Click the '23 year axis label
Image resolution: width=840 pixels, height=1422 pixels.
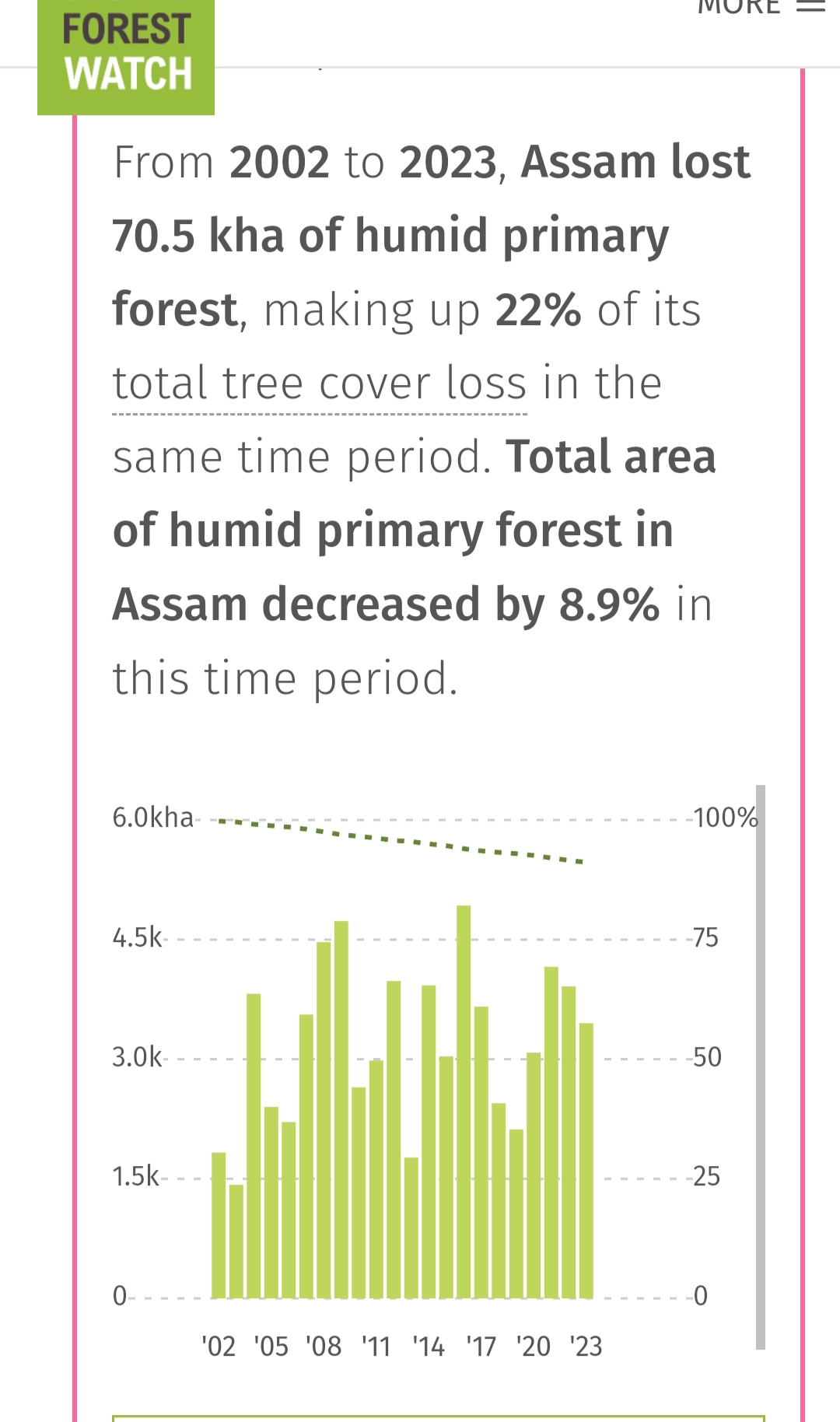coord(585,1346)
